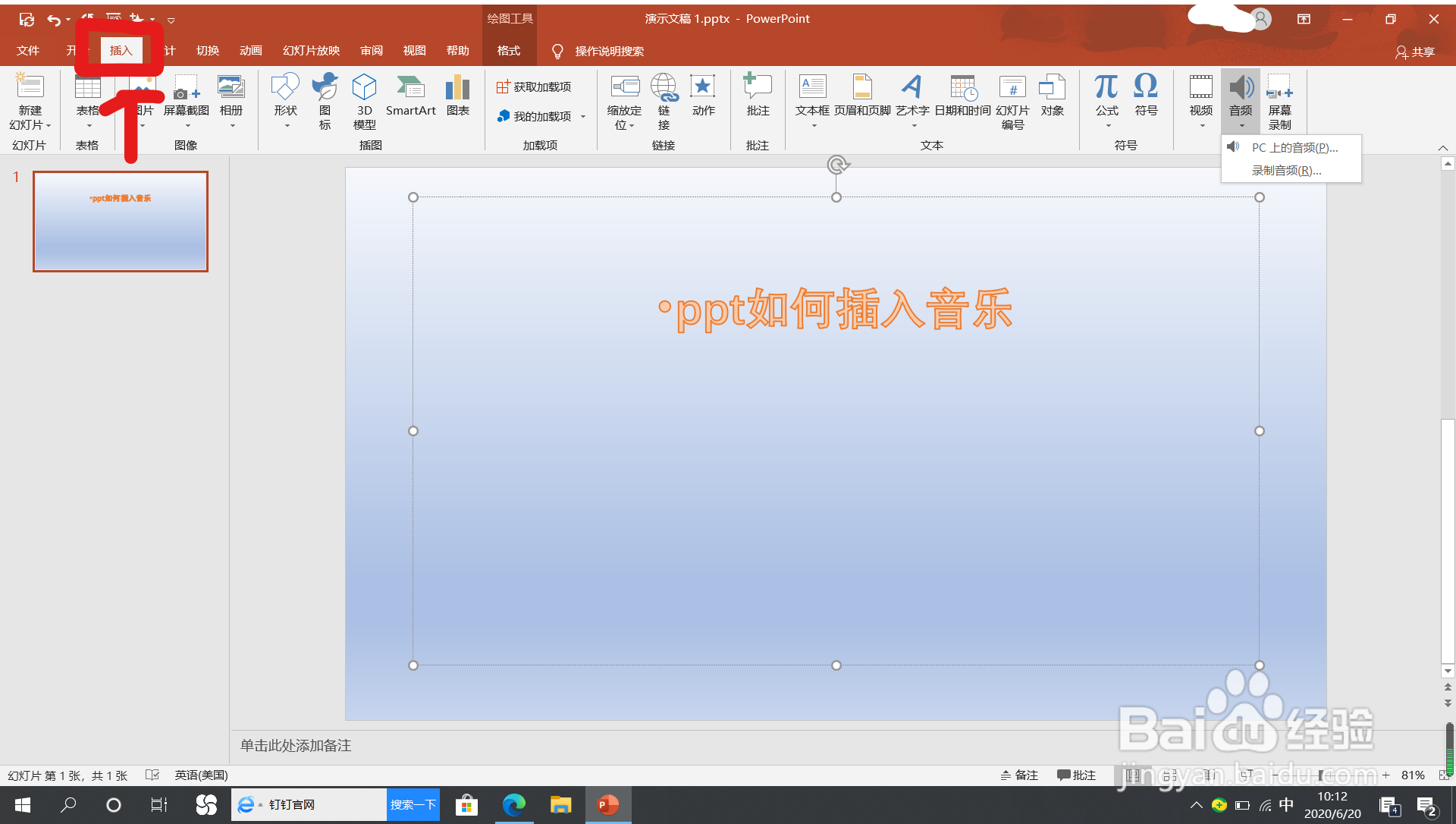Viewport: 1456px width, 824px height.
Task: Click Get Add-ins (获取加载项) button
Action: click(535, 87)
